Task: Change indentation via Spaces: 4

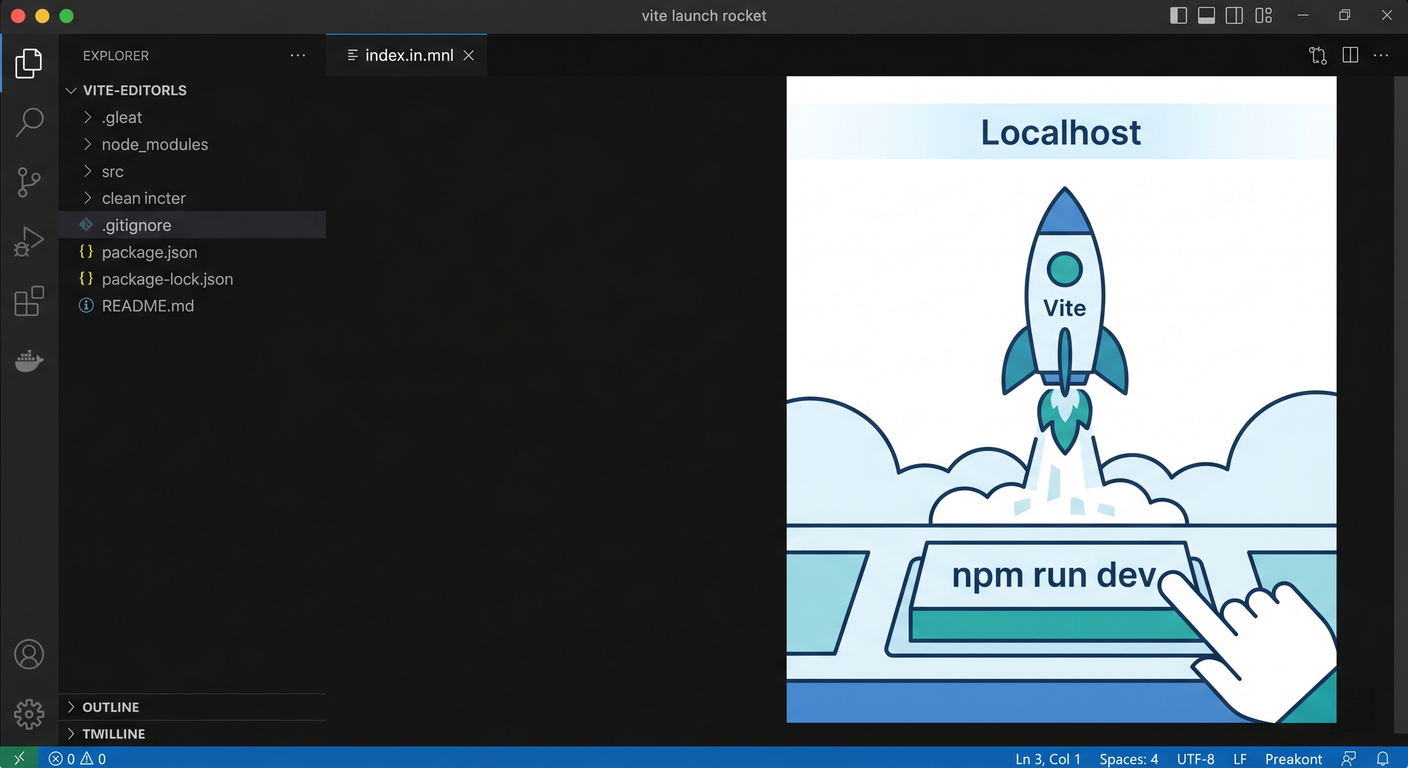Action: [1128, 759]
